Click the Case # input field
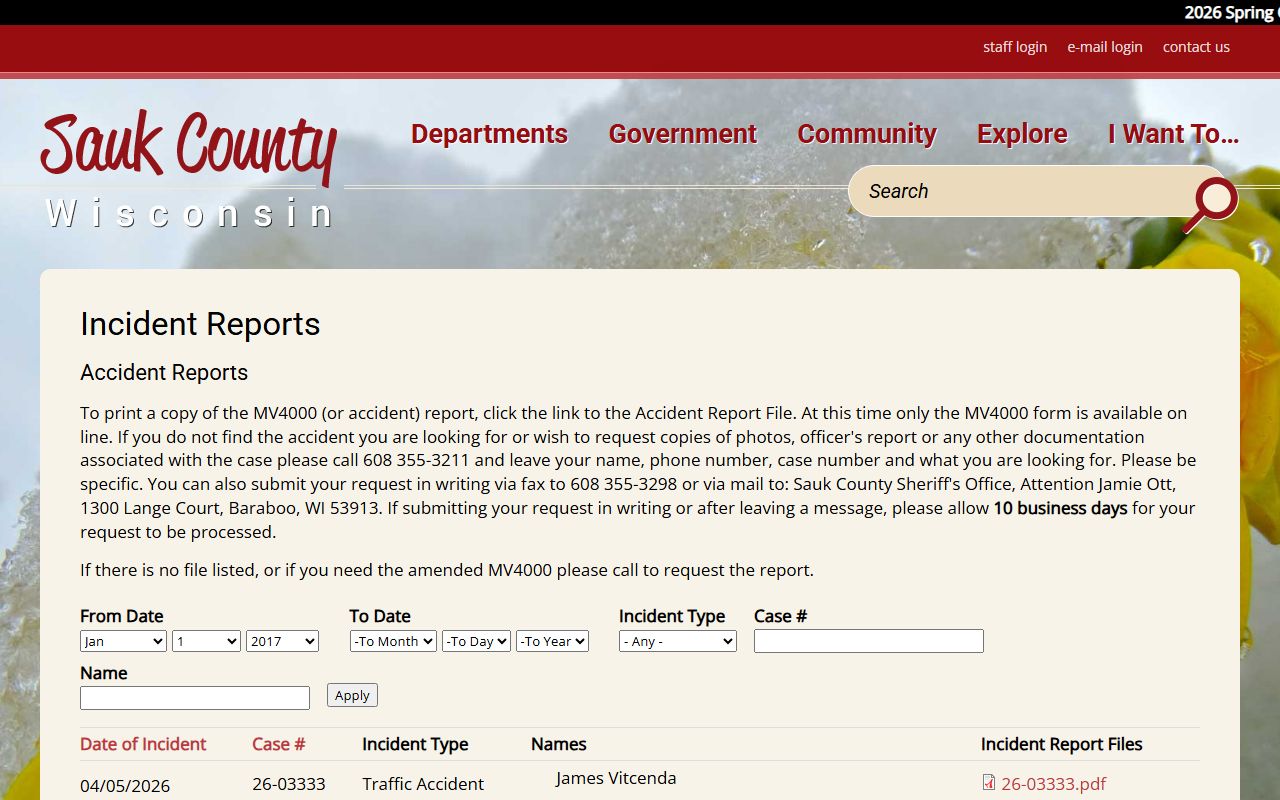Screen dimensions: 1280x800 point(869,641)
